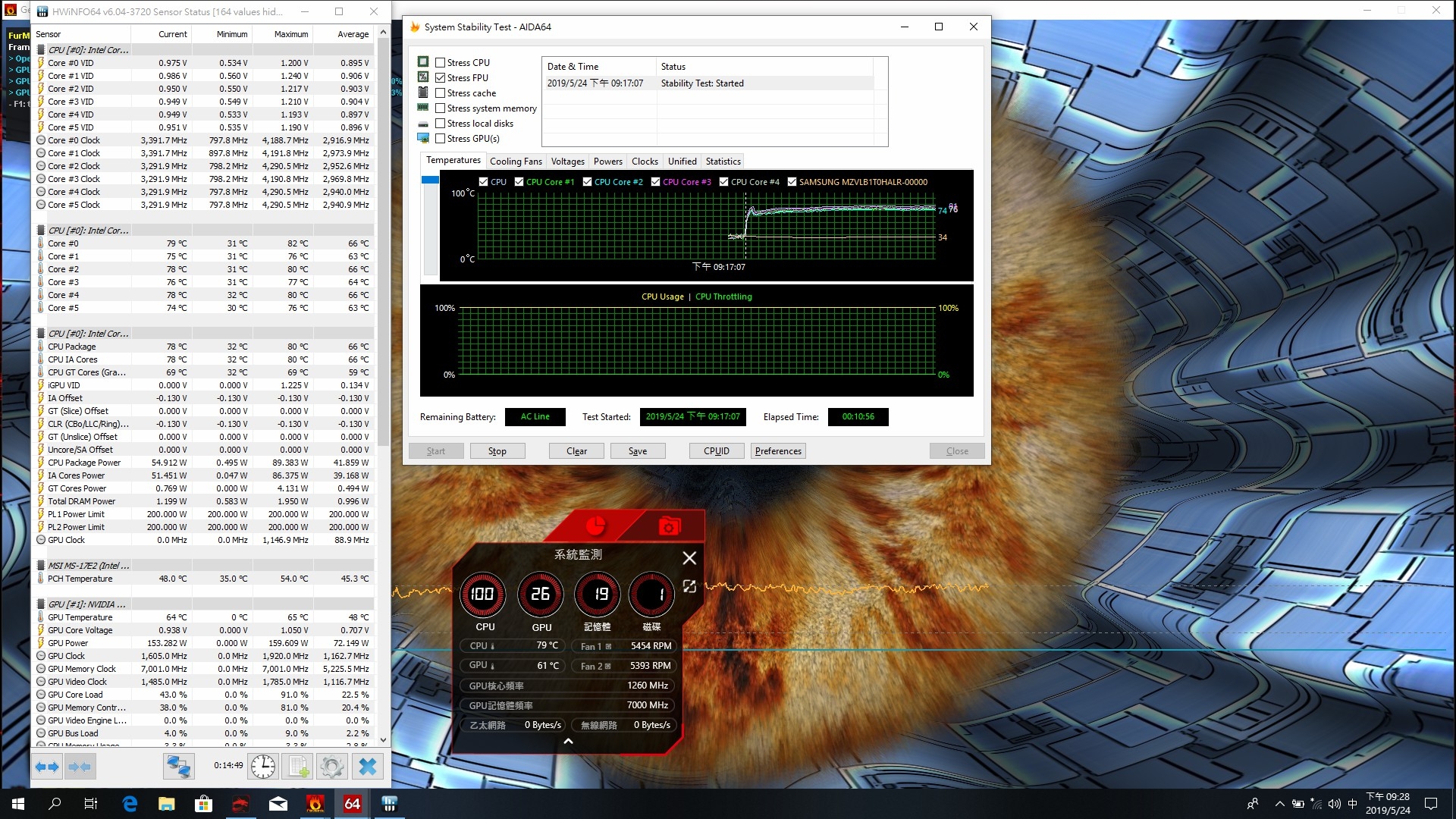
Task: Toggle CPU graph line checkbox
Action: [484, 182]
